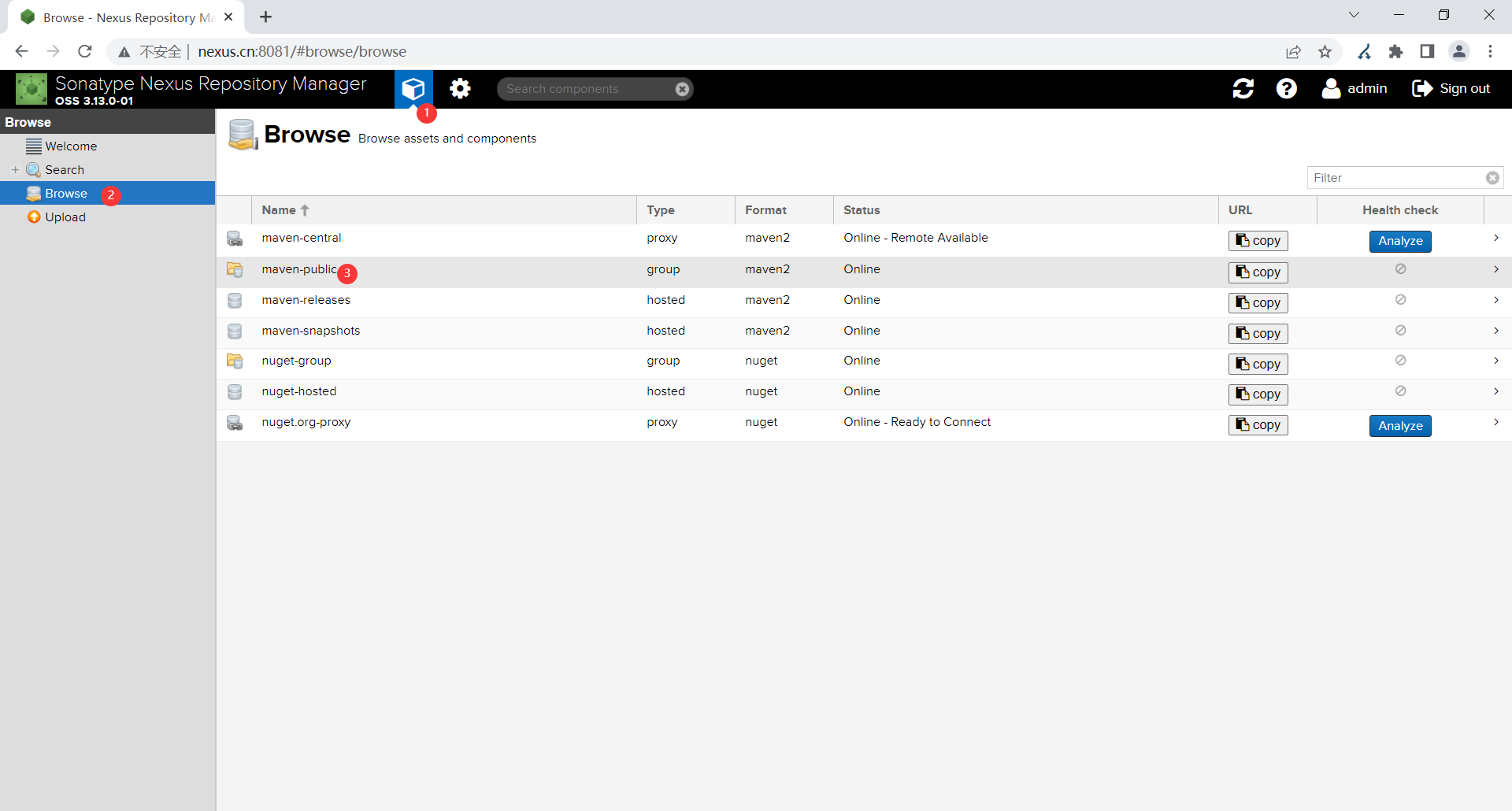The height and width of the screenshot is (811, 1512).
Task: Click the URL column header
Action: (x=1267, y=210)
